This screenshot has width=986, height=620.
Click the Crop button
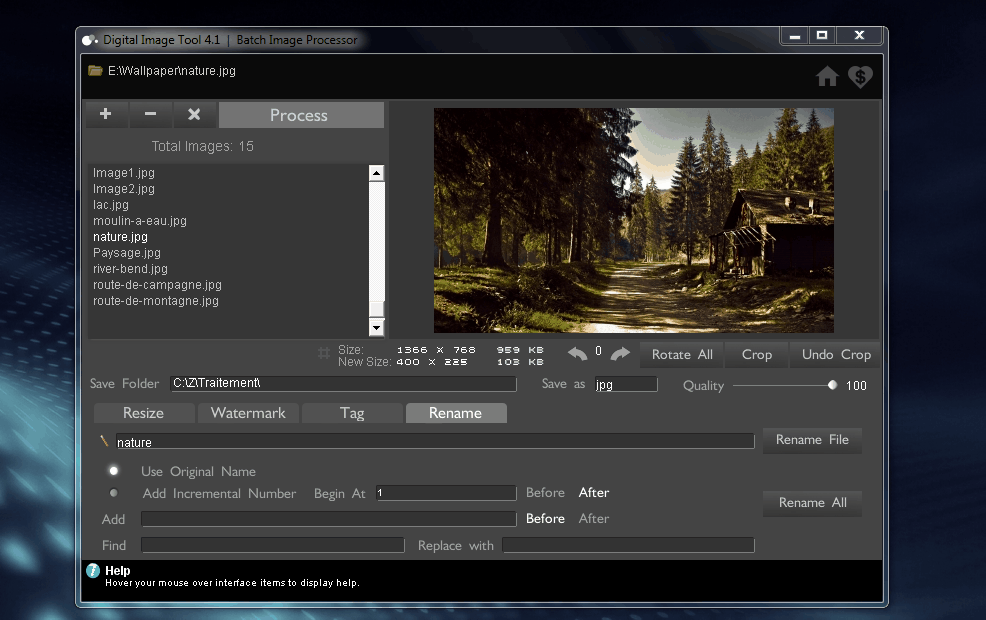[756, 355]
